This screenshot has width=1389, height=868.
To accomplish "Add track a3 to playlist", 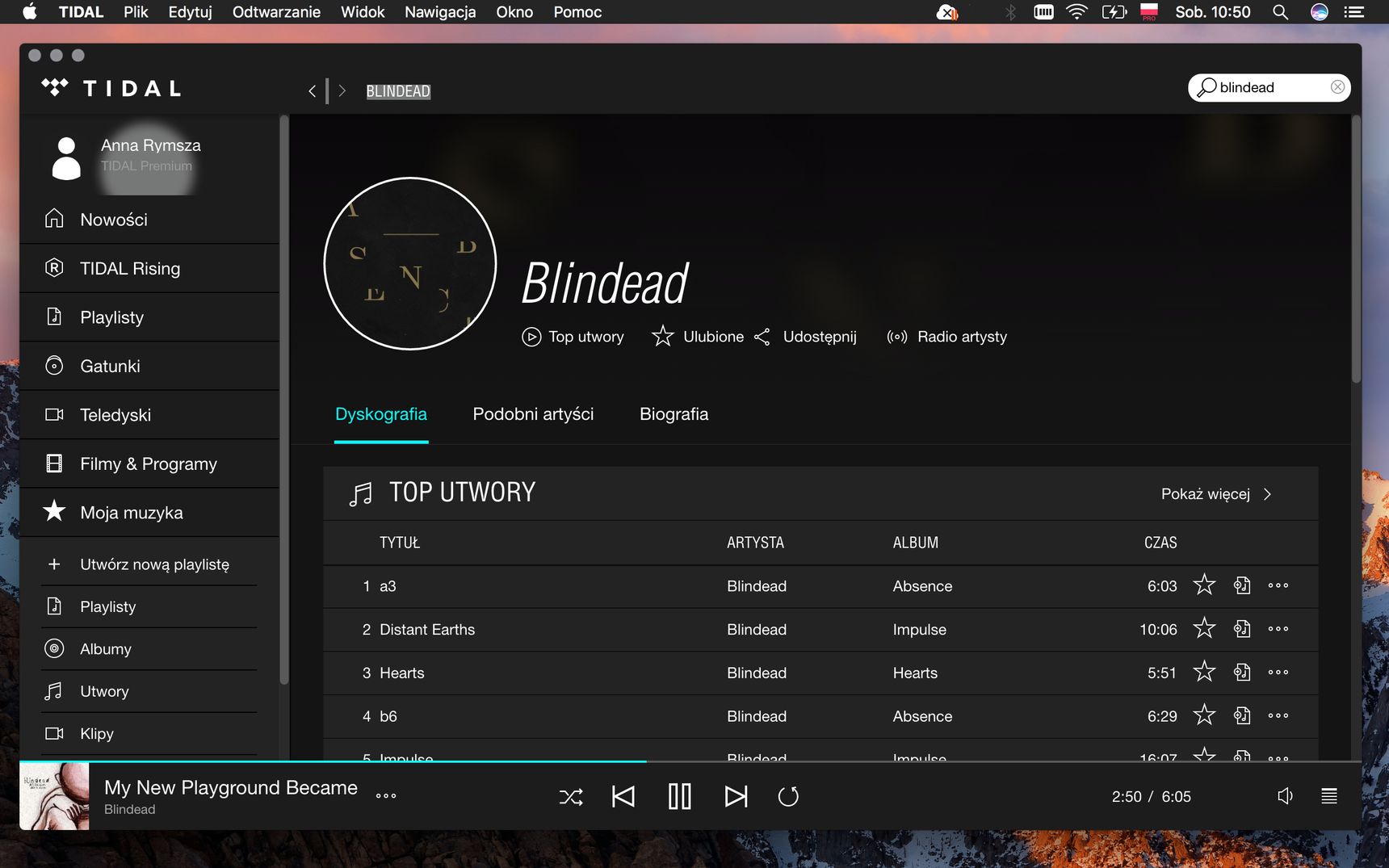I will (x=1242, y=585).
